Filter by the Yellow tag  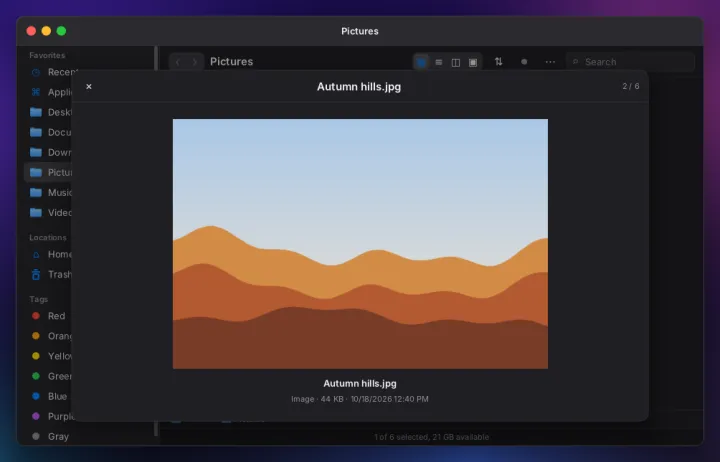(x=48, y=356)
